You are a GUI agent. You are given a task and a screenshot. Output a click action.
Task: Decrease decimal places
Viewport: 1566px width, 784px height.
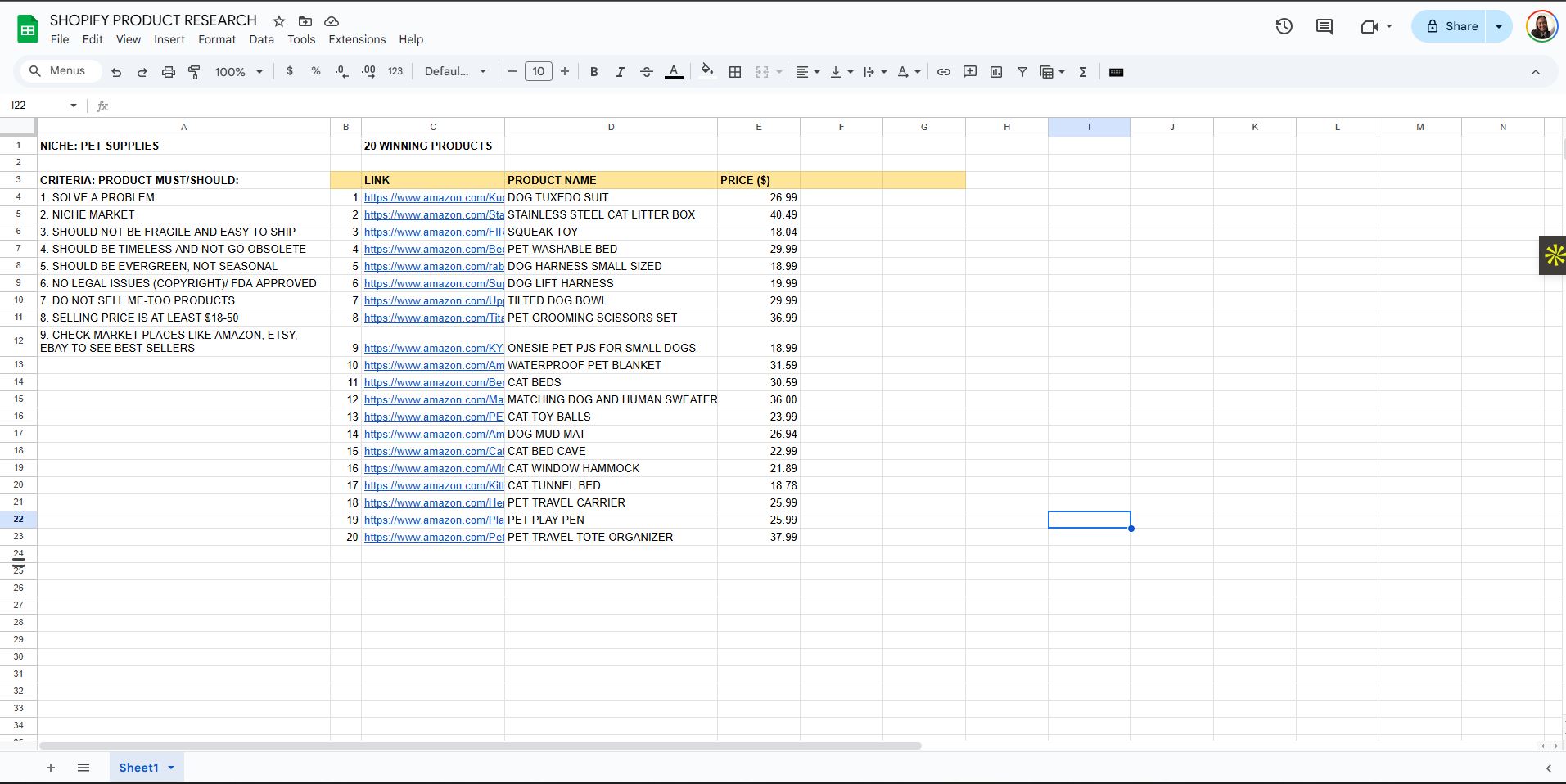point(342,72)
